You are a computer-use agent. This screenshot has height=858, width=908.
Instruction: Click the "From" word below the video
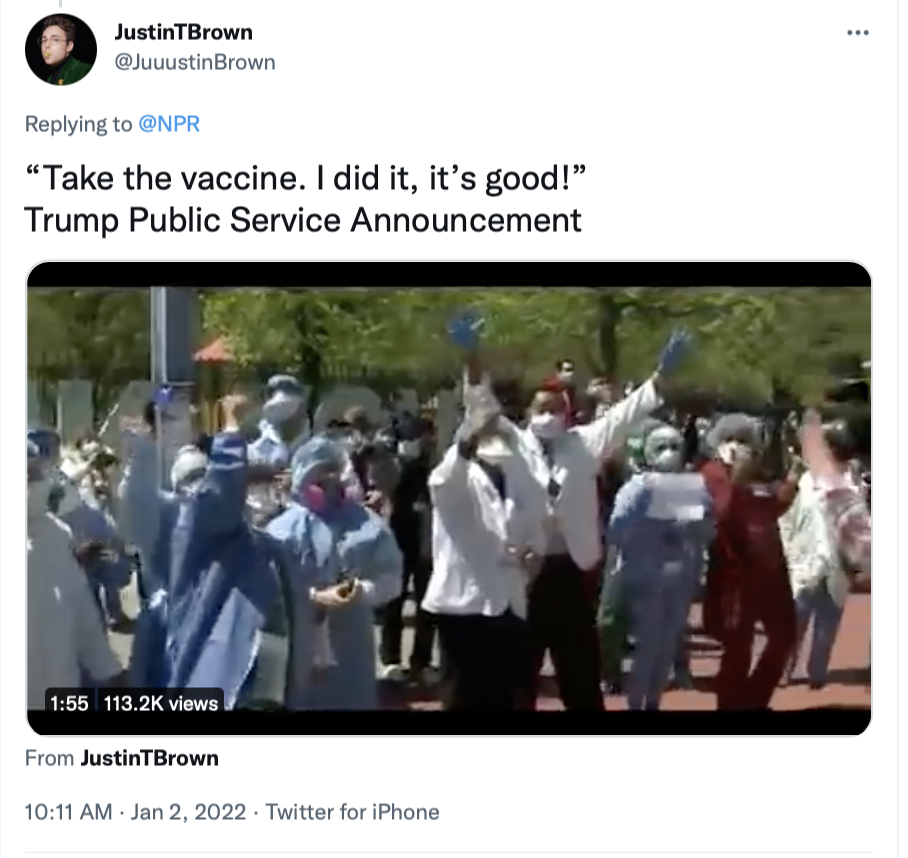point(49,758)
